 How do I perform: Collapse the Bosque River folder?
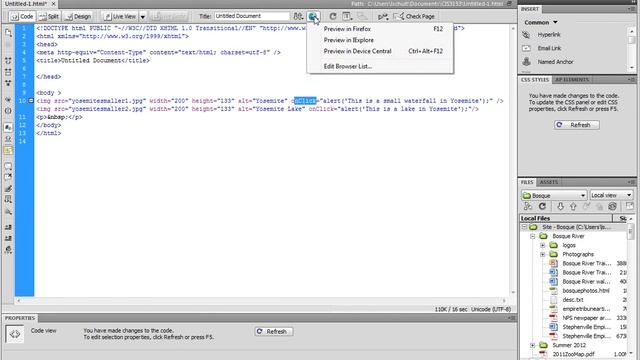point(533,236)
